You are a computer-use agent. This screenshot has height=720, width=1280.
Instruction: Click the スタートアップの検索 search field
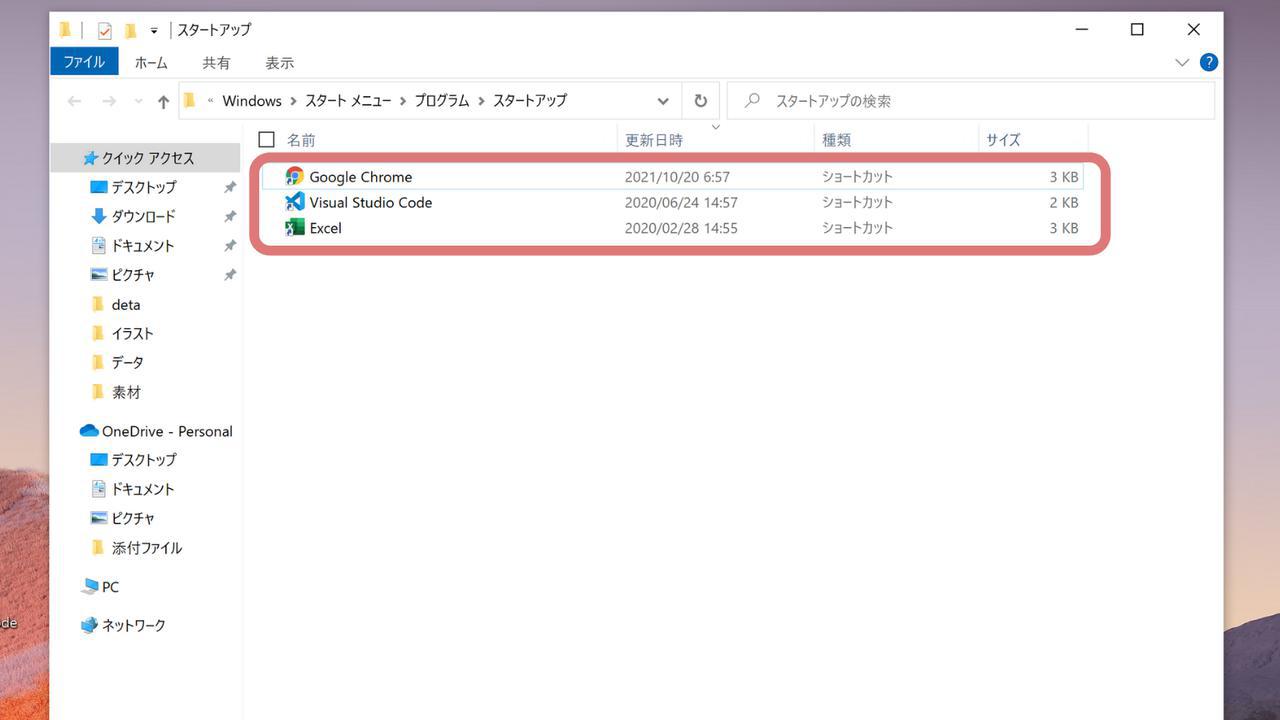coord(971,101)
